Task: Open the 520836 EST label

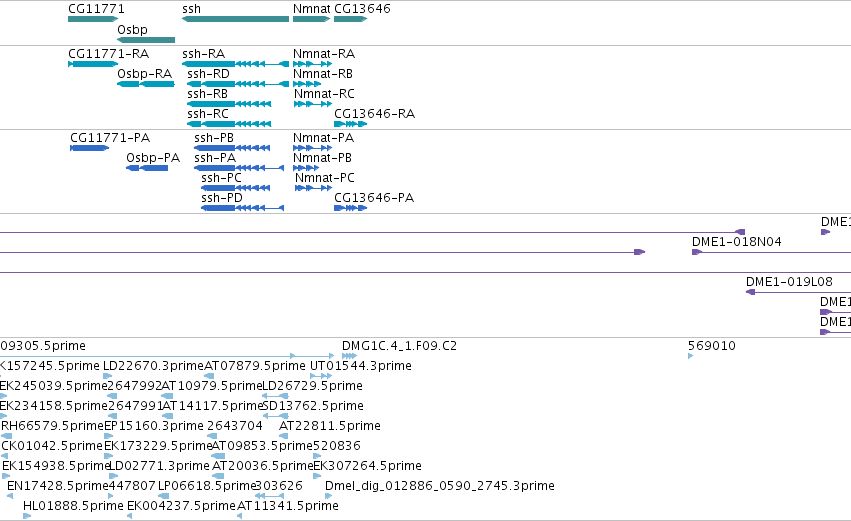Action: 336,447
